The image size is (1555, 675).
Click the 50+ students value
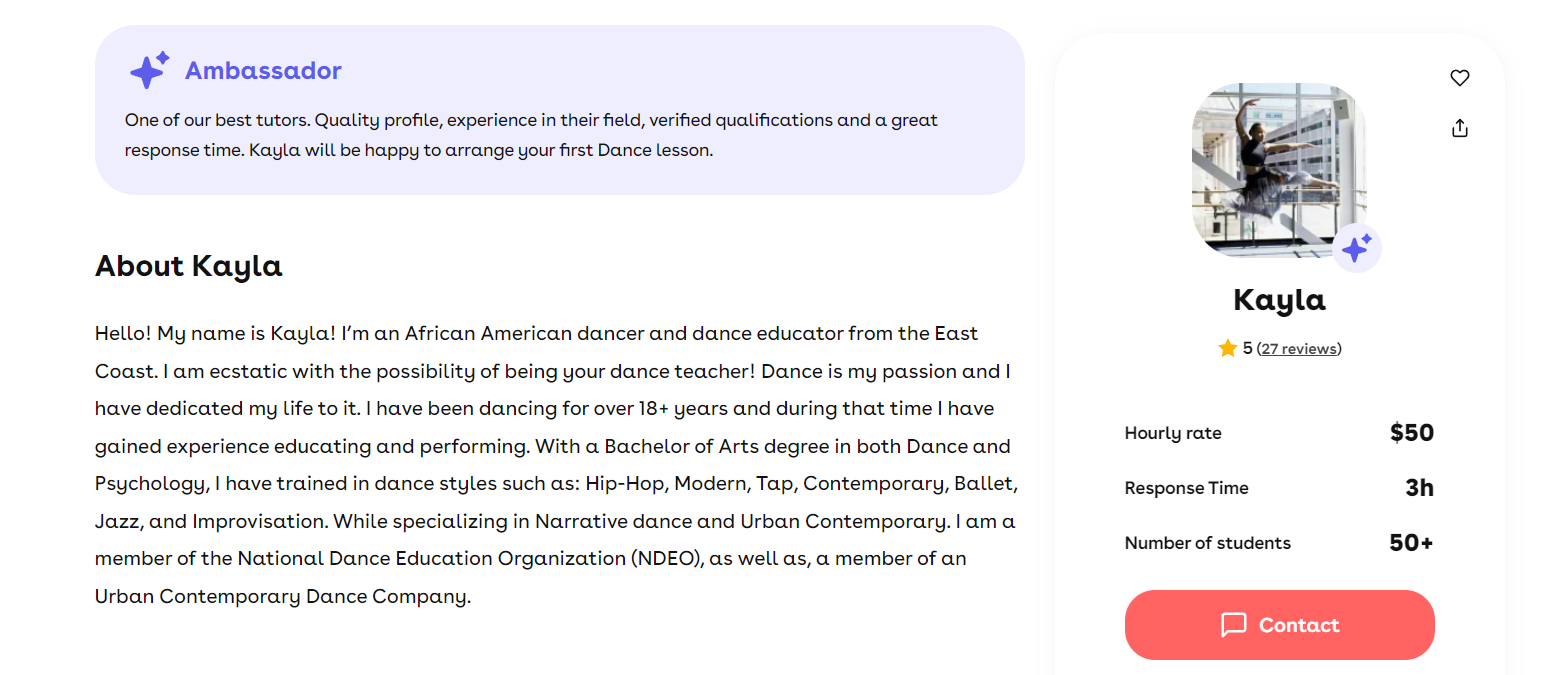(x=1411, y=543)
